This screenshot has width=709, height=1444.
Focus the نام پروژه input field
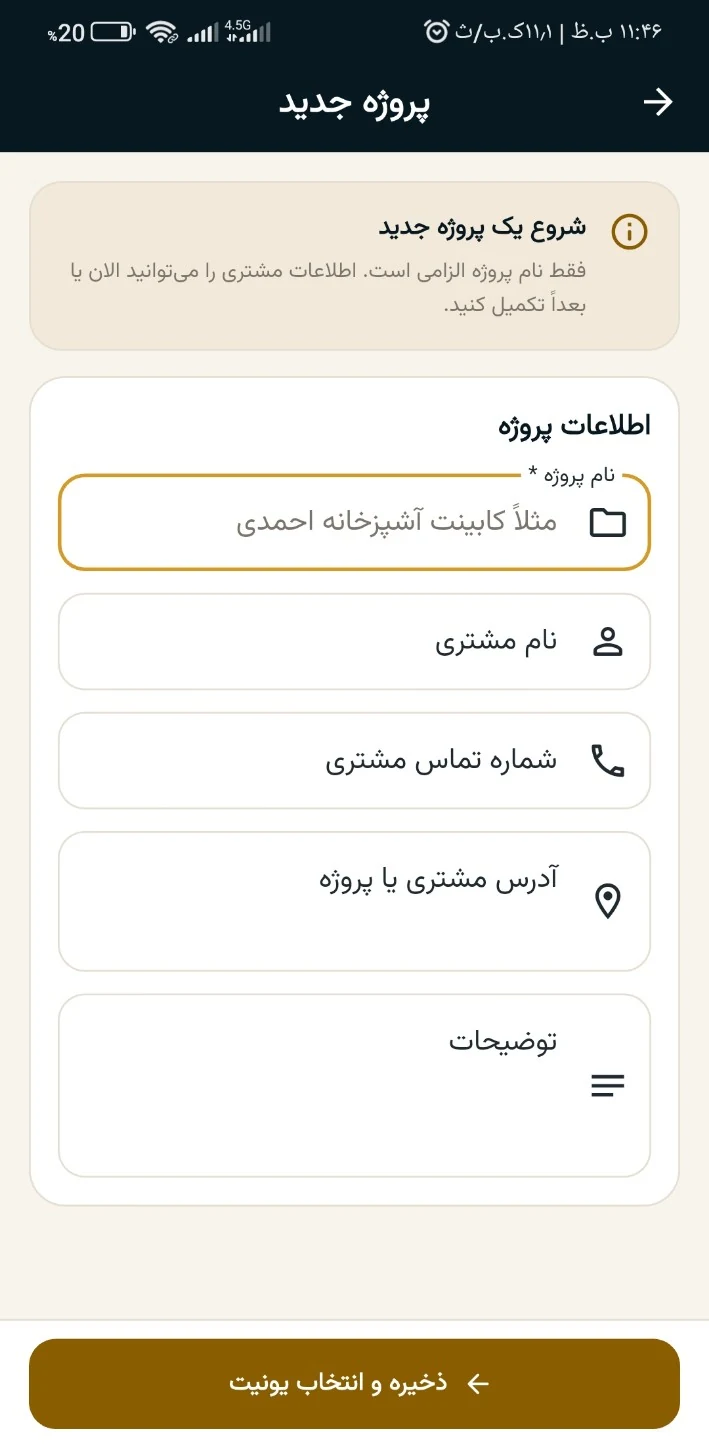click(354, 522)
